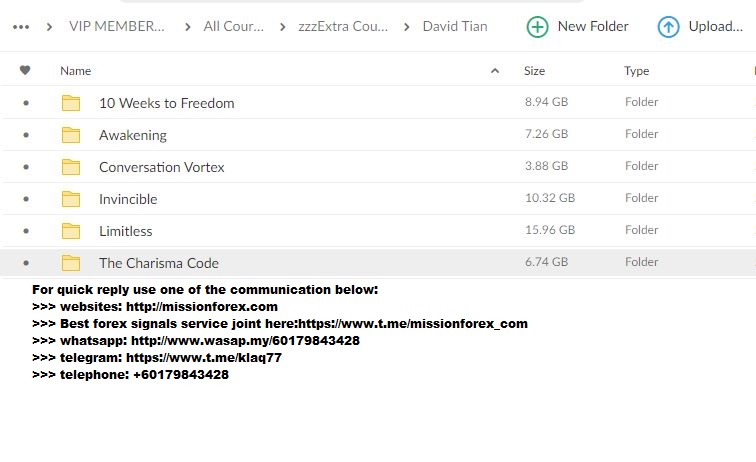Click the 10 Weeks to Freedom folder icon
756x462 pixels.
pyautogui.click(x=71, y=103)
